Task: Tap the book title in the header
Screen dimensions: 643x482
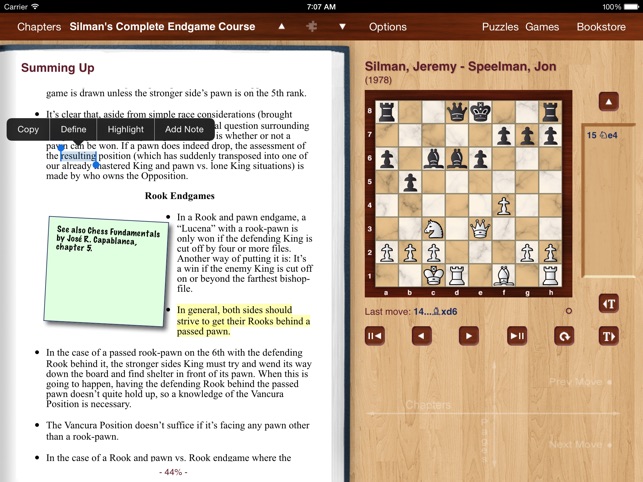Action: 162,27
